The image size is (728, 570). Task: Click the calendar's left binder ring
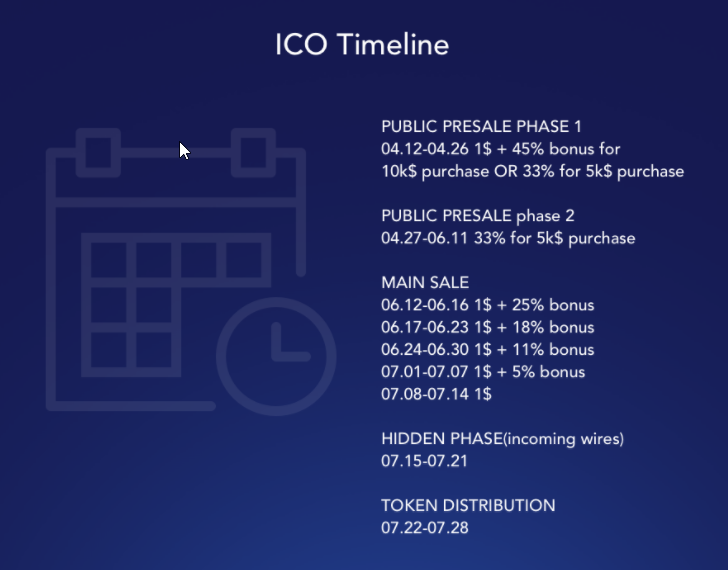click(99, 152)
